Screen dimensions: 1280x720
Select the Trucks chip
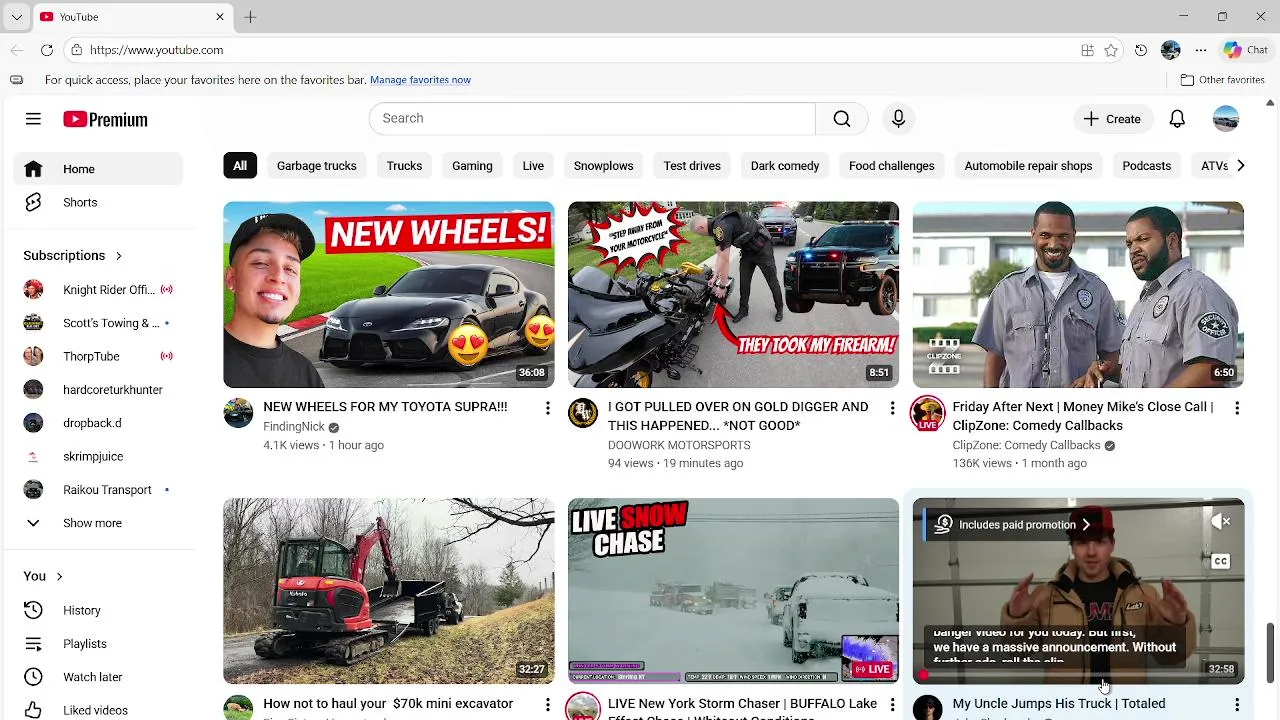click(x=404, y=166)
